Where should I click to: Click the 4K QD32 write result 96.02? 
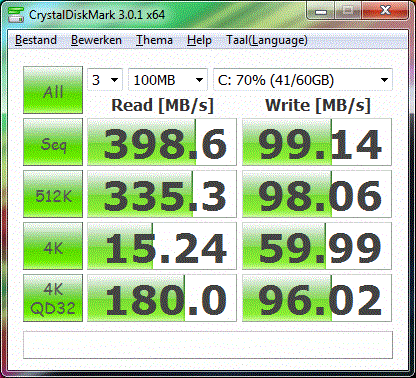317,298
